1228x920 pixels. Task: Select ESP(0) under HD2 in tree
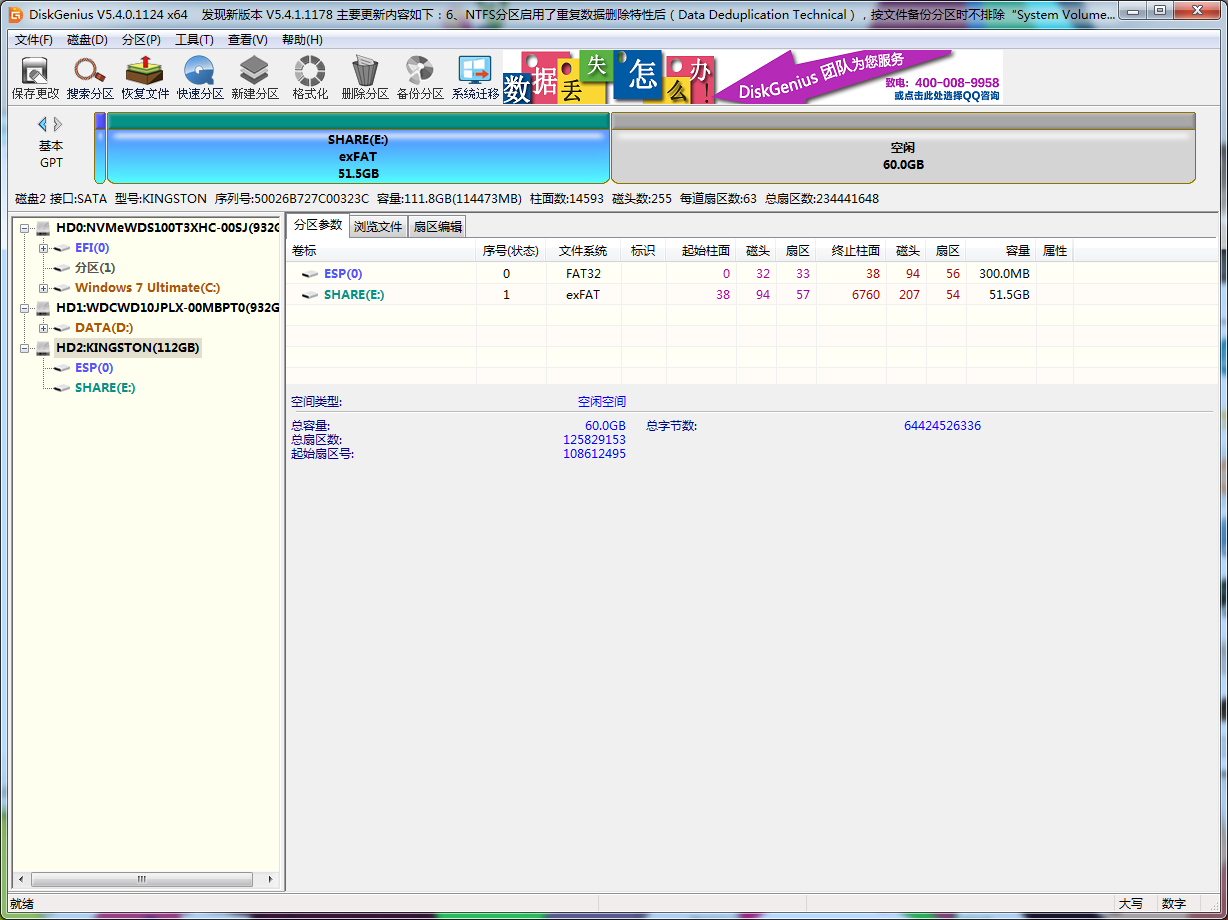click(94, 368)
